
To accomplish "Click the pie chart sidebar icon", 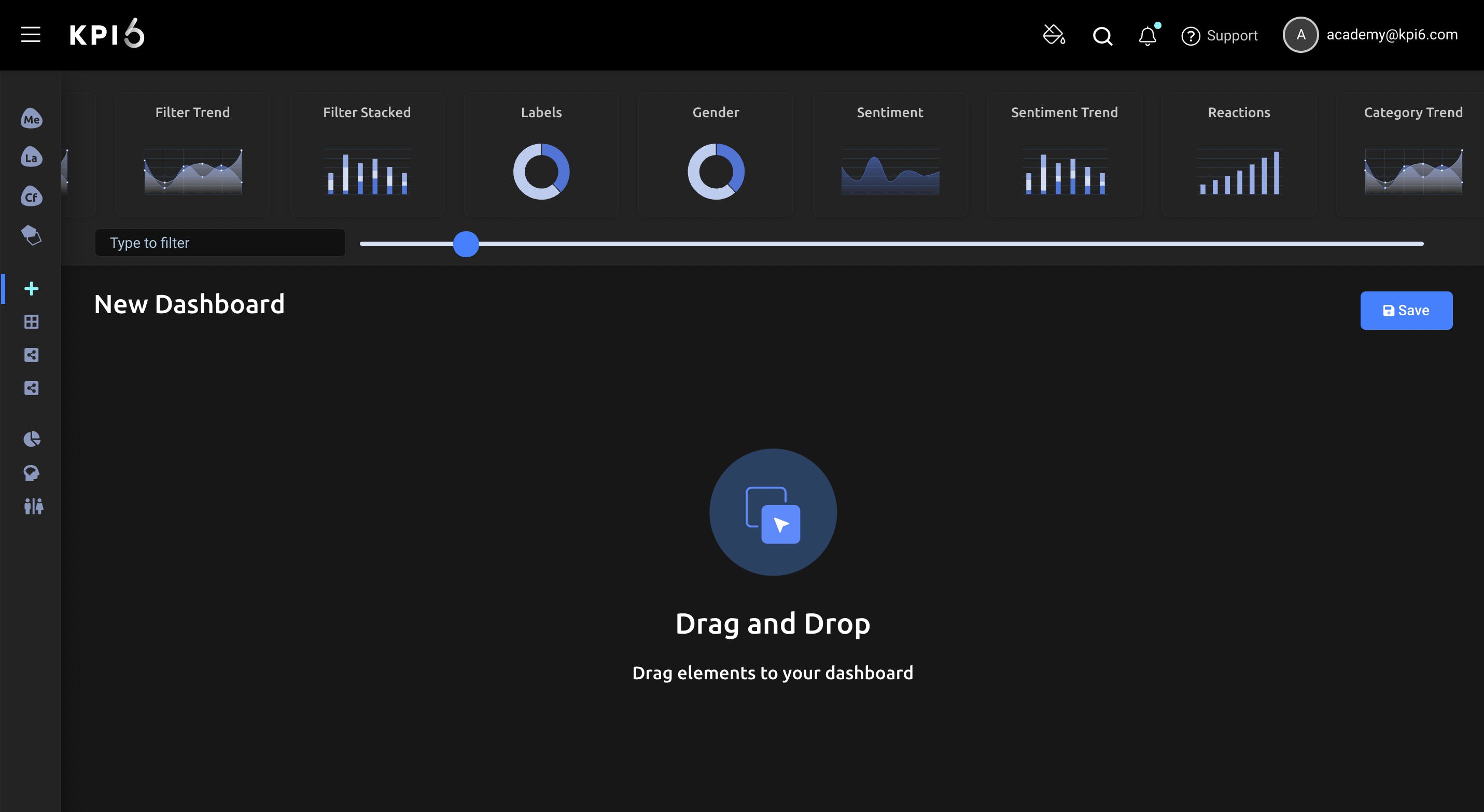I will (32, 439).
